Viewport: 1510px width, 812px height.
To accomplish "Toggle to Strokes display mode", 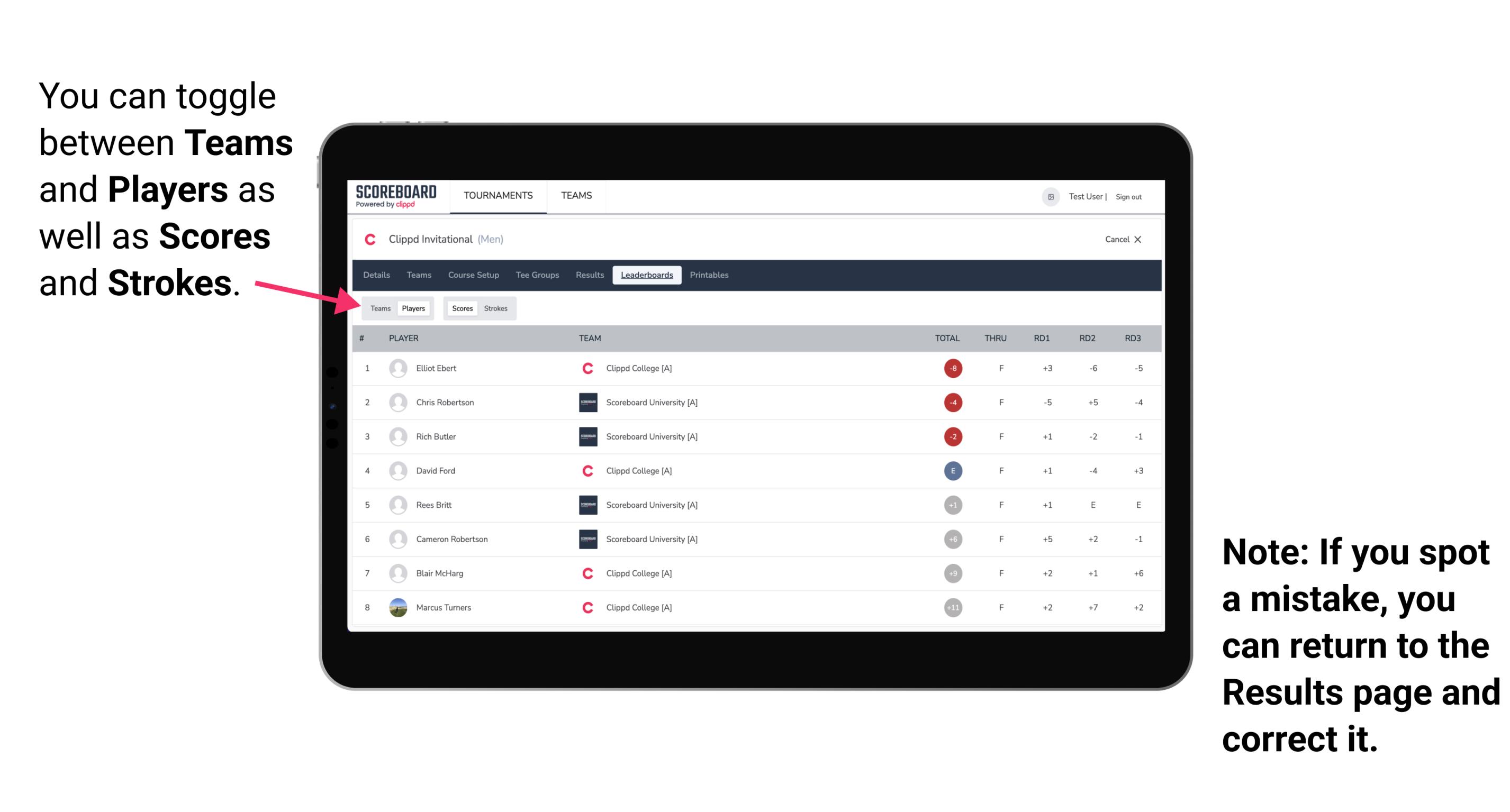I will point(498,308).
